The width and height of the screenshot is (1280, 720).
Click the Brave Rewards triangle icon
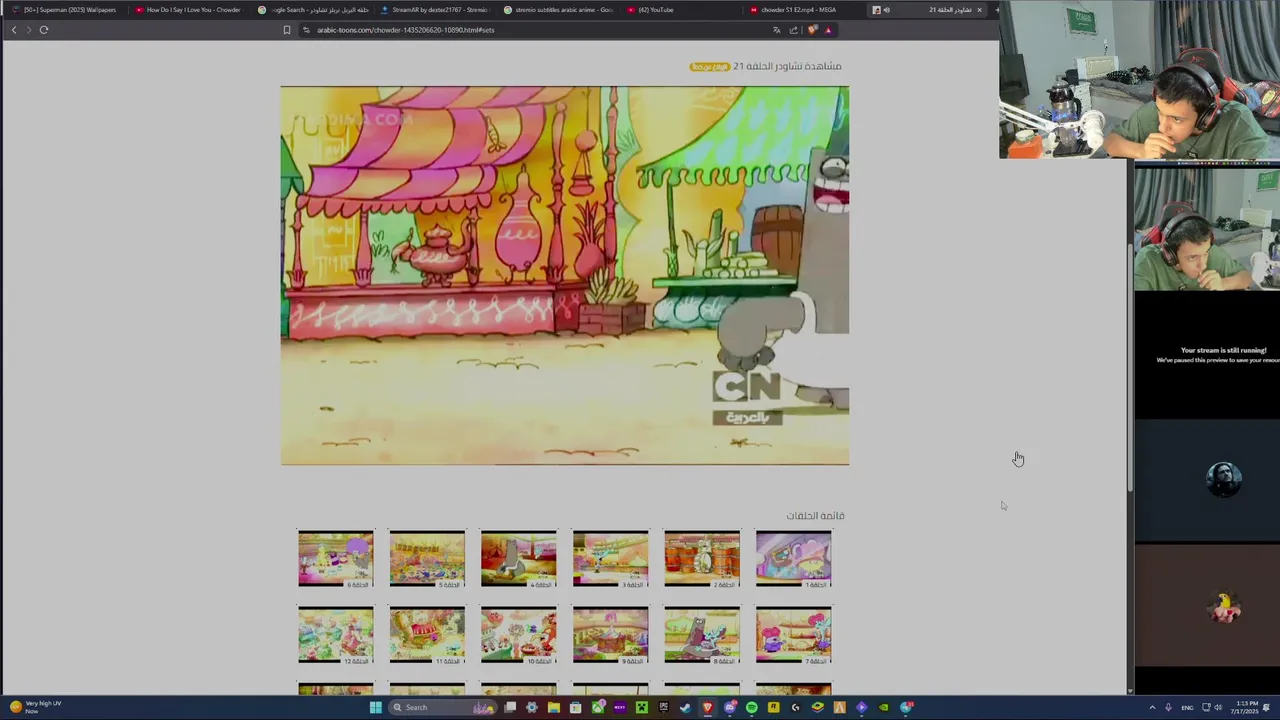(828, 30)
